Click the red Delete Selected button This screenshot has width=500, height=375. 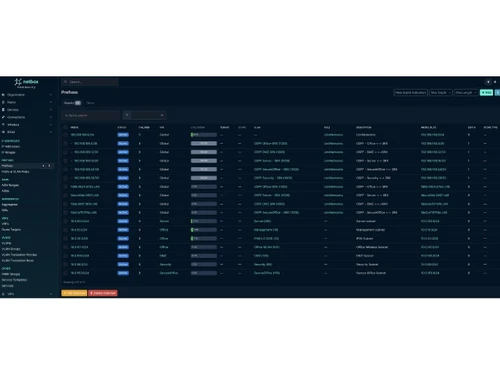coord(103,293)
